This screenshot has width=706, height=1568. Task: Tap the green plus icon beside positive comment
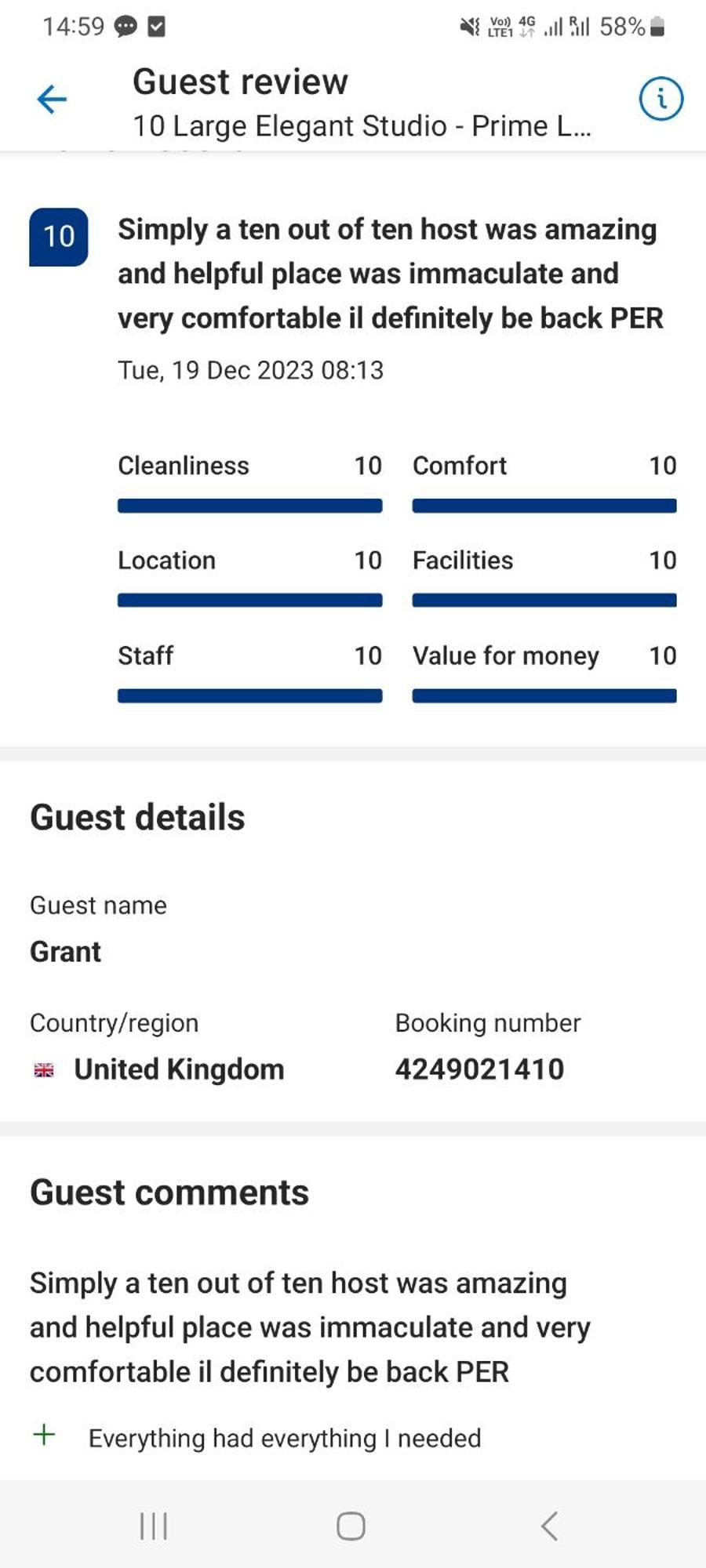point(44,1435)
